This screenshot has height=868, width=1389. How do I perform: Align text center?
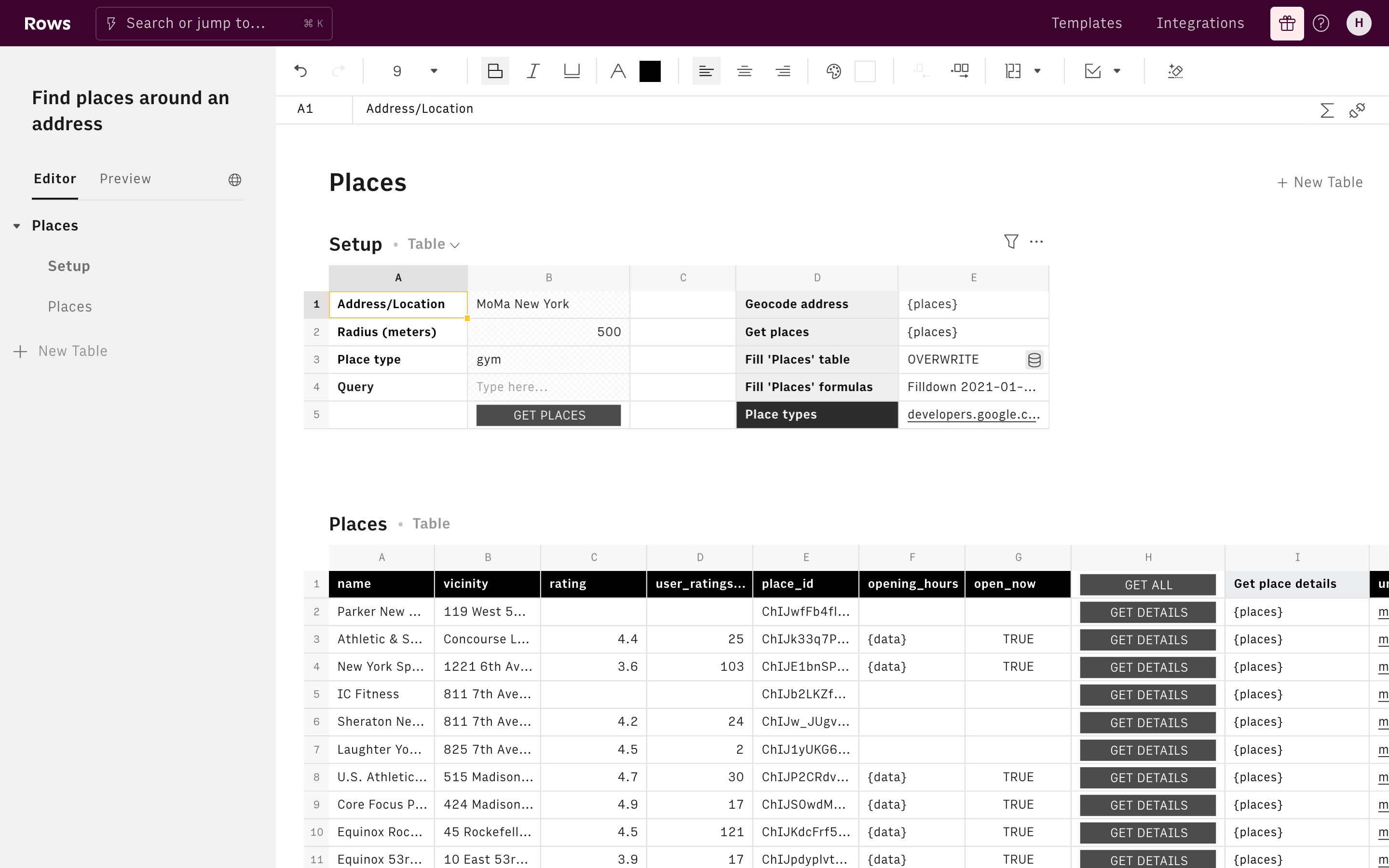pyautogui.click(x=745, y=71)
